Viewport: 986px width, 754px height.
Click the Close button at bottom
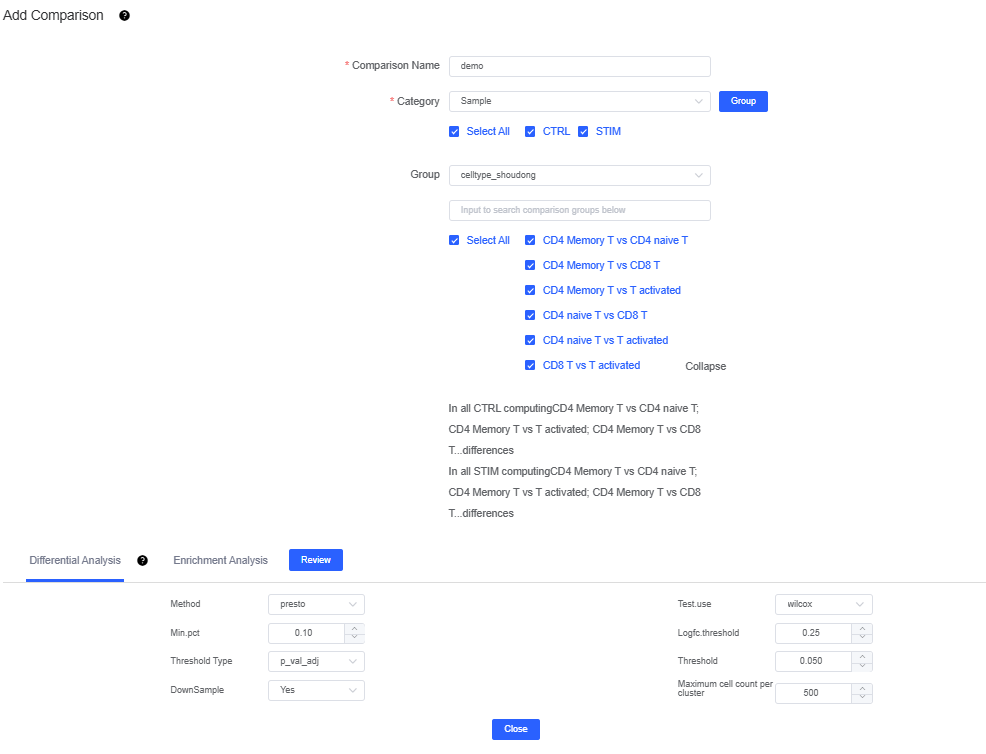515,729
